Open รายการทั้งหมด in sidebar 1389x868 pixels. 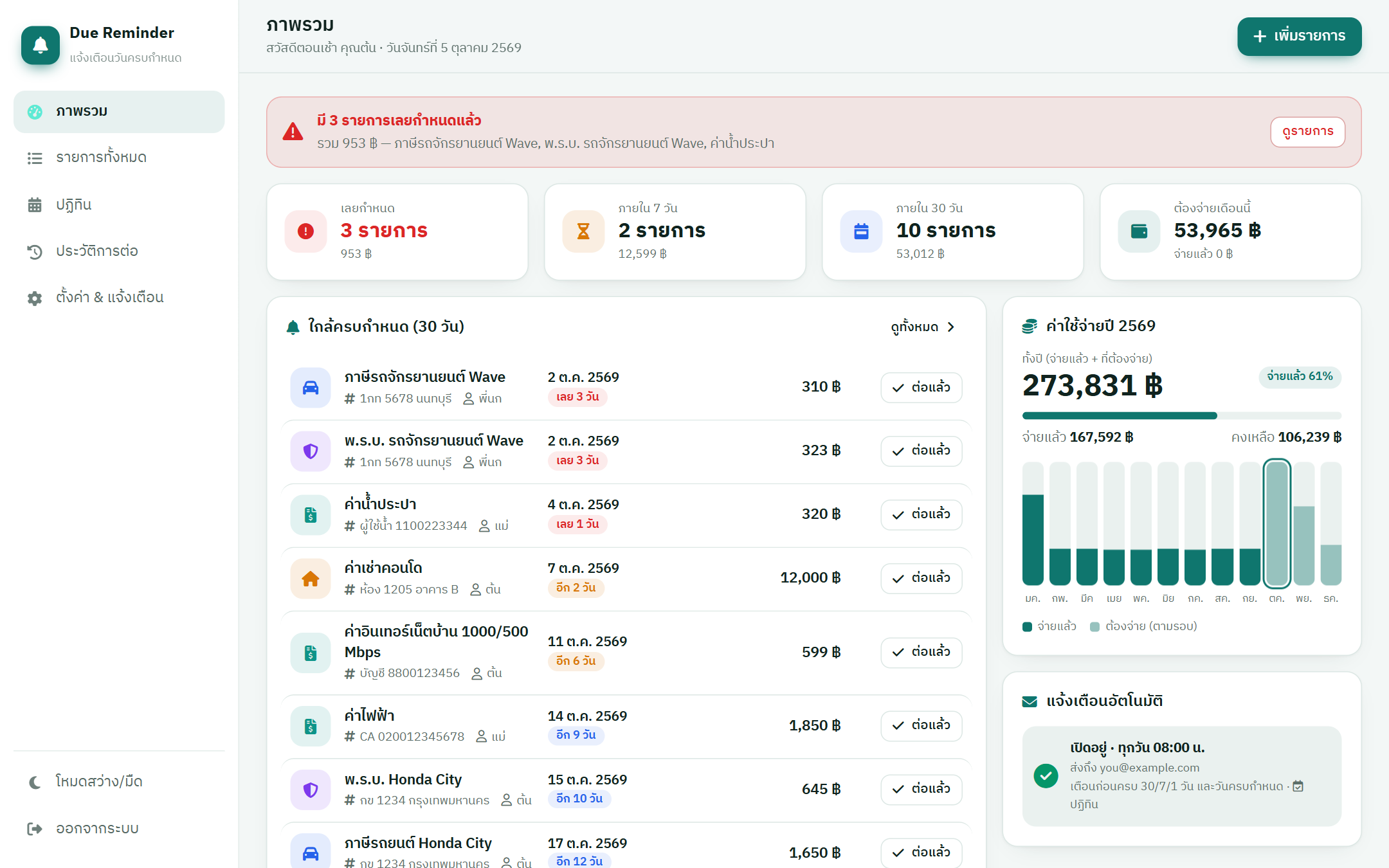[119, 158]
